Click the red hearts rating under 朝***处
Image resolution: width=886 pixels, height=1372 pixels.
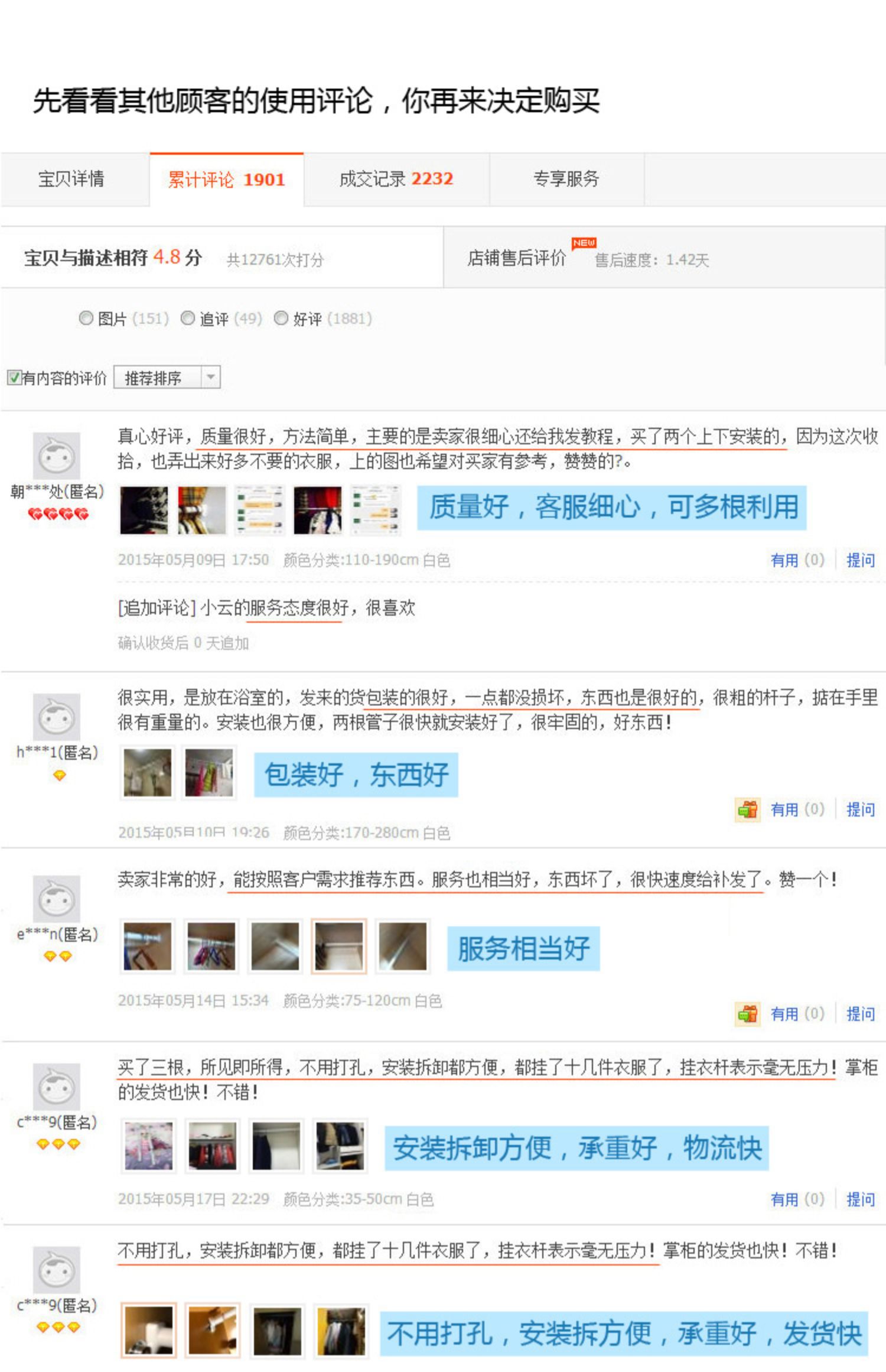[58, 514]
